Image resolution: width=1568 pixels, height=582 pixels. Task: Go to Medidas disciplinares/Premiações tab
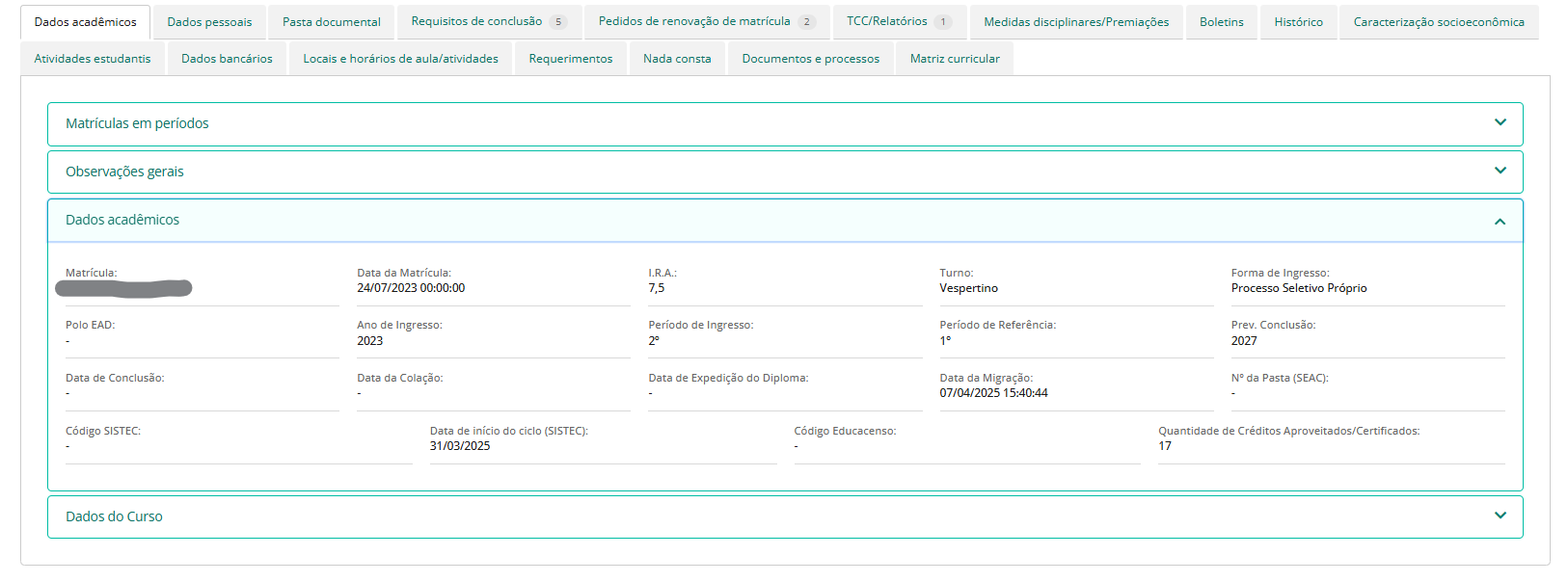coord(1076,22)
